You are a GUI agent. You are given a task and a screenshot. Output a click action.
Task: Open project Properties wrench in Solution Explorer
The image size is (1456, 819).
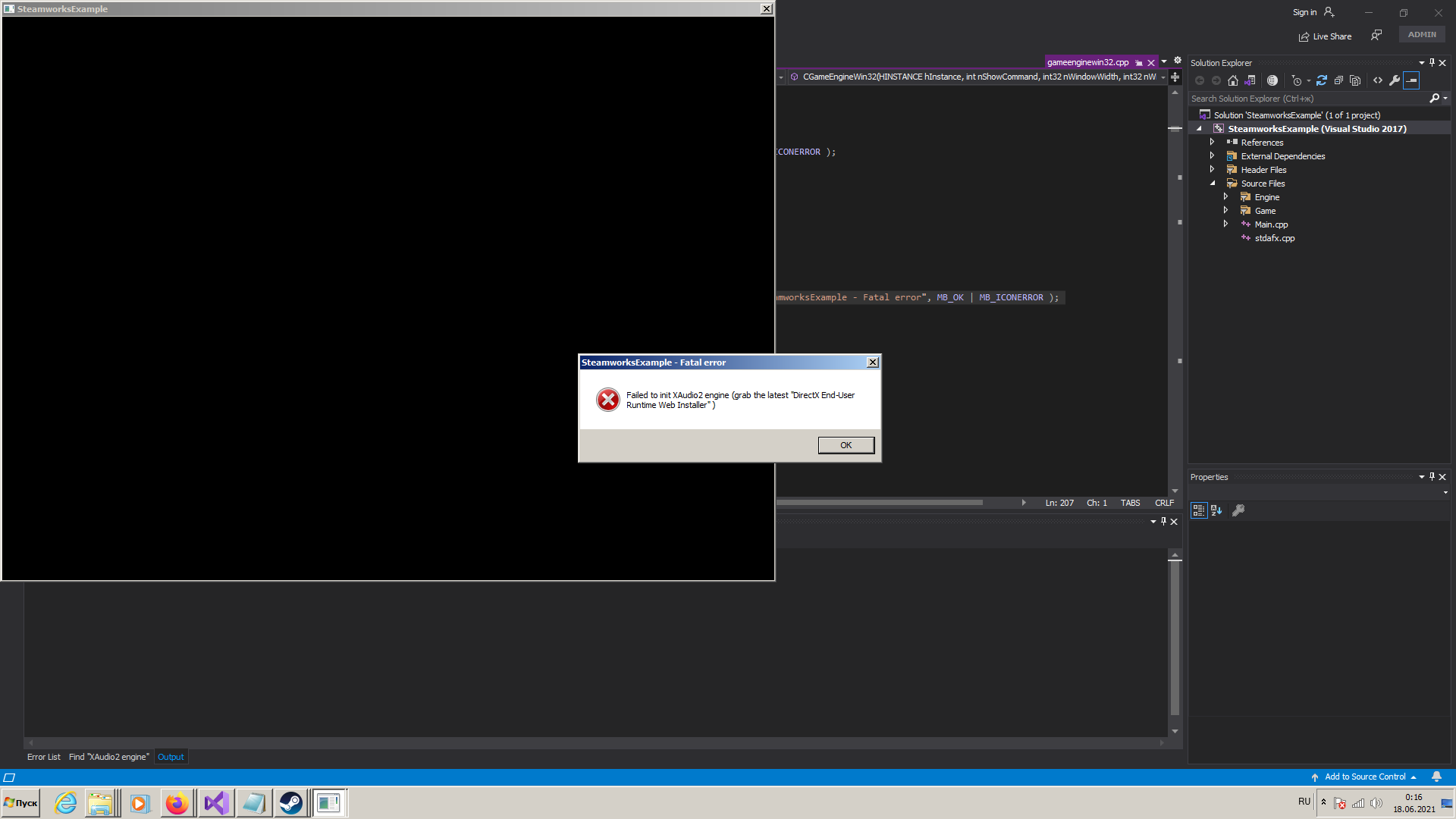click(1395, 80)
